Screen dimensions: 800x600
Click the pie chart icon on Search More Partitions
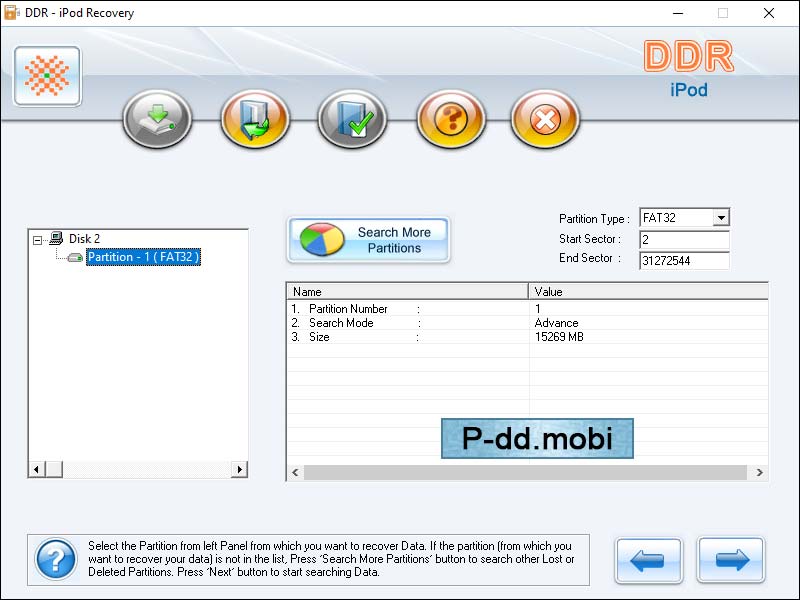323,239
